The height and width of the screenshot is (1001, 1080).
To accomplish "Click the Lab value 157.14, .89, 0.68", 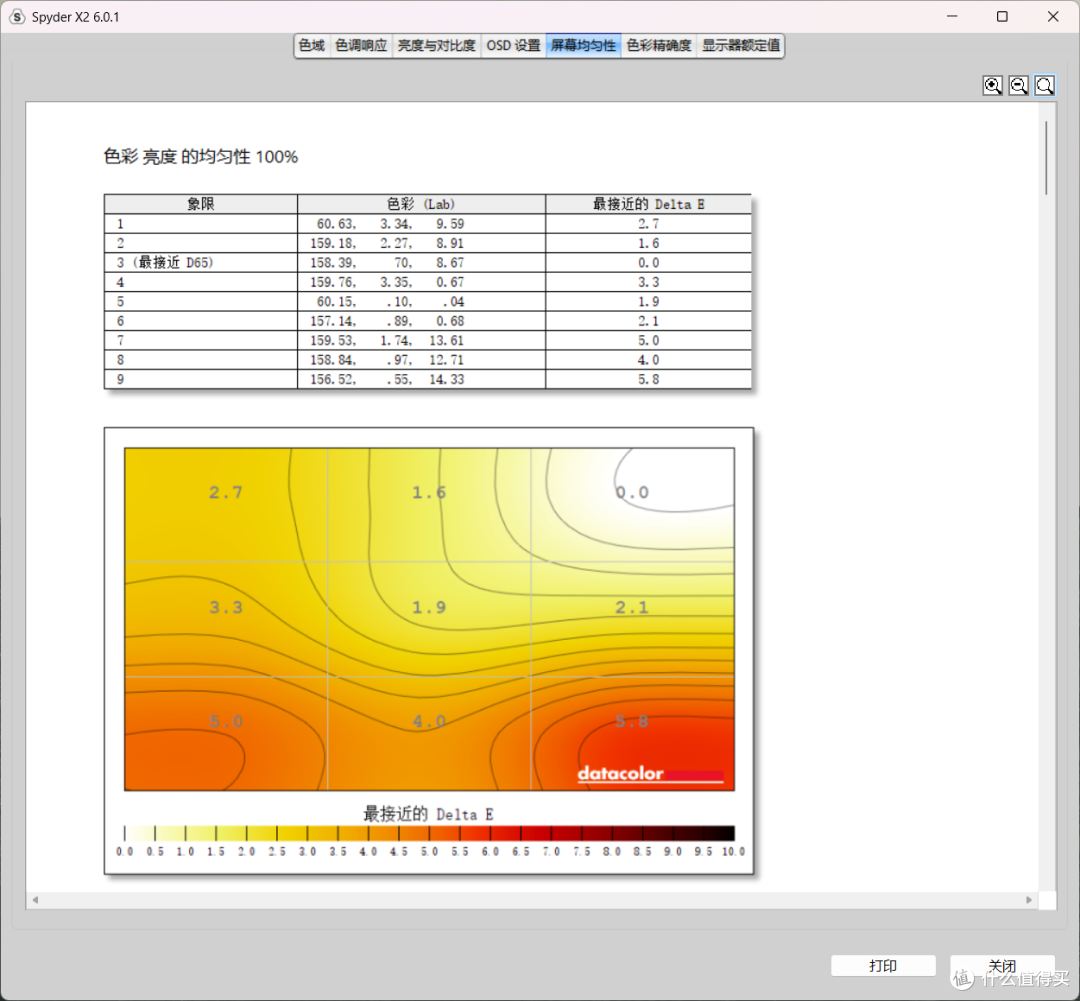I will 387,321.
